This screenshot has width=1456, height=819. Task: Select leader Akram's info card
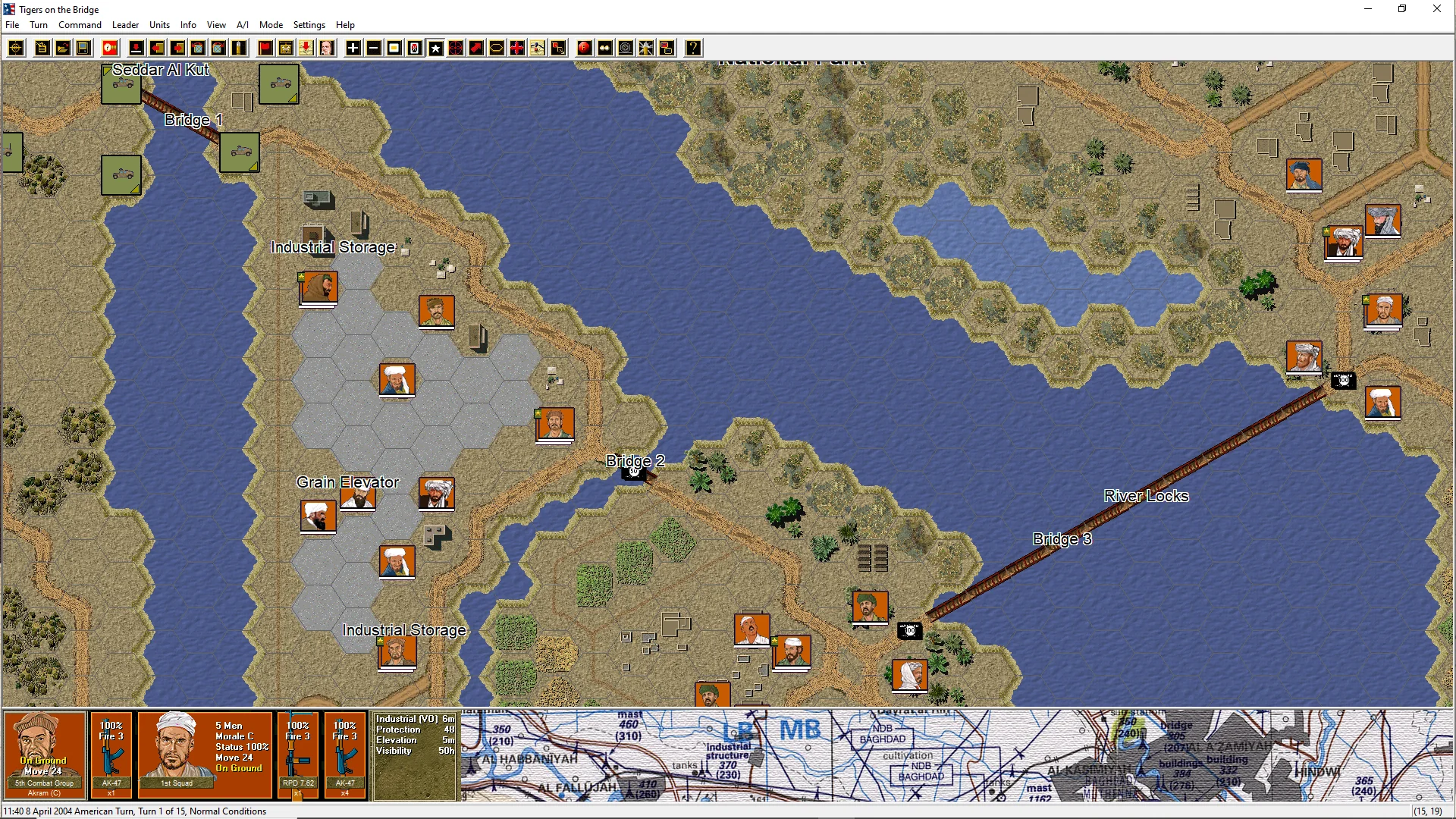coord(44,755)
